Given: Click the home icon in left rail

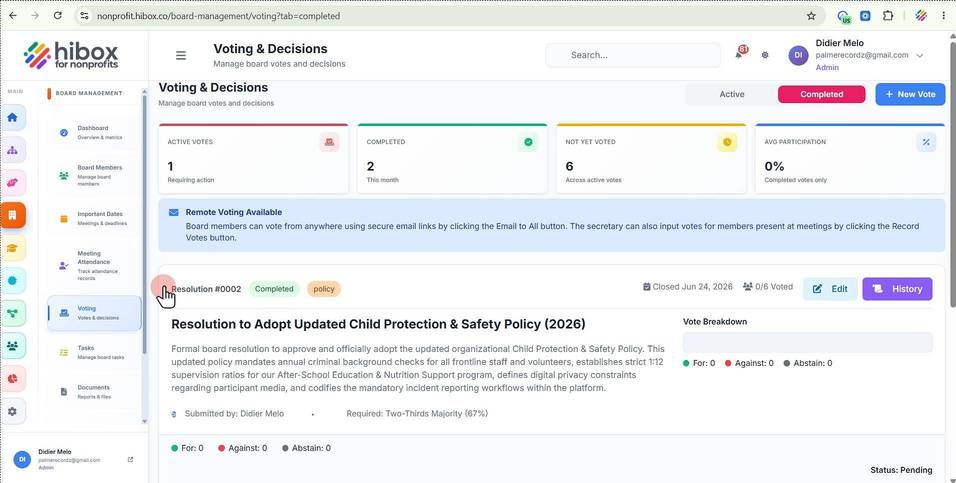Looking at the screenshot, I should pyautogui.click(x=12, y=118).
